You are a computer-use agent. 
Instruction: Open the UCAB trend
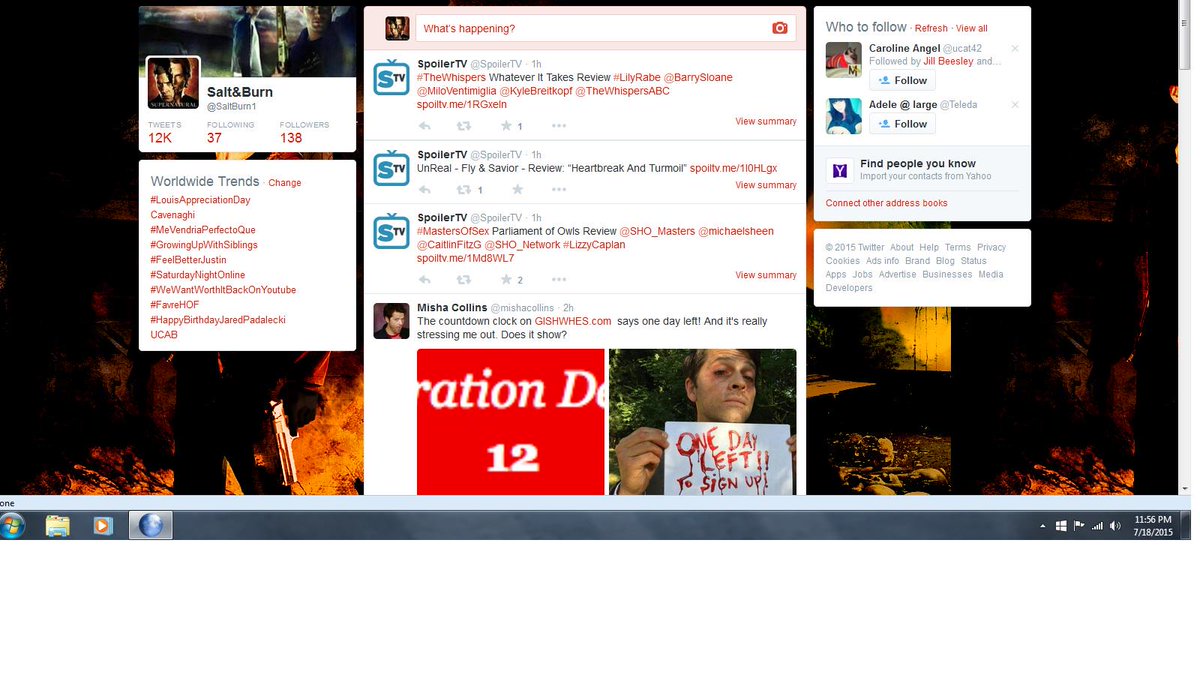point(164,335)
